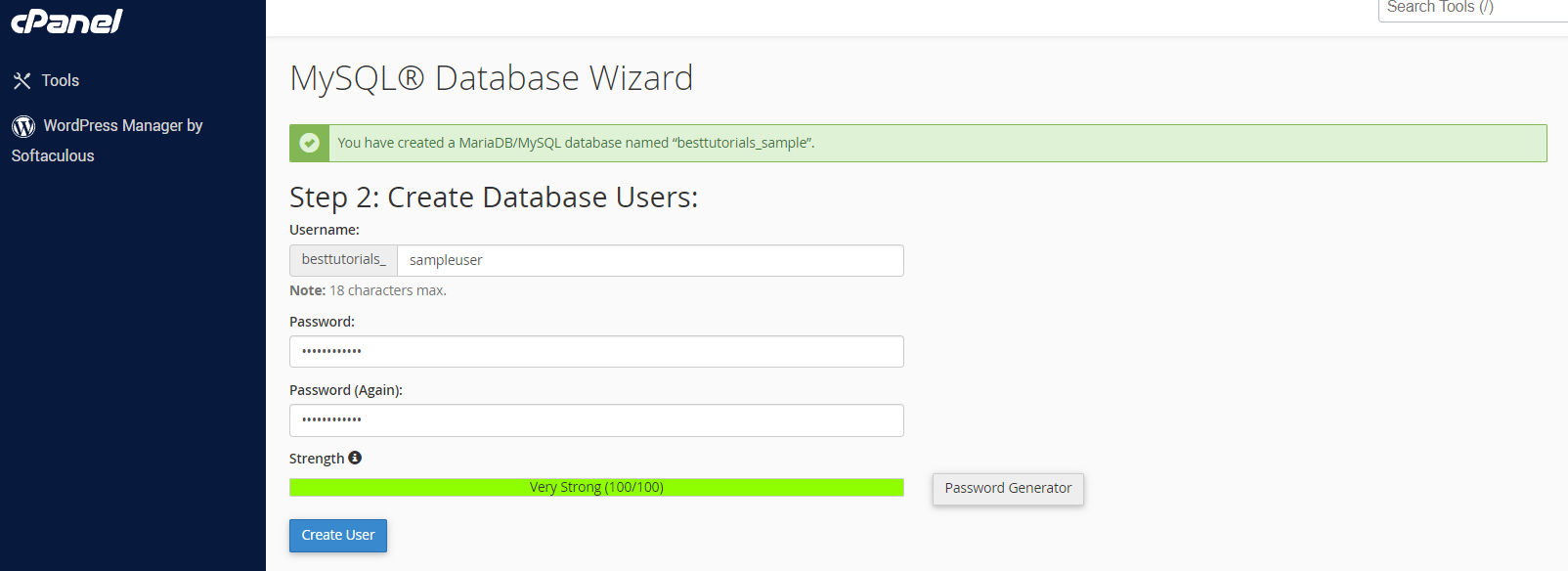Click the sampleuser username field
The image size is (1568, 571).
(650, 260)
